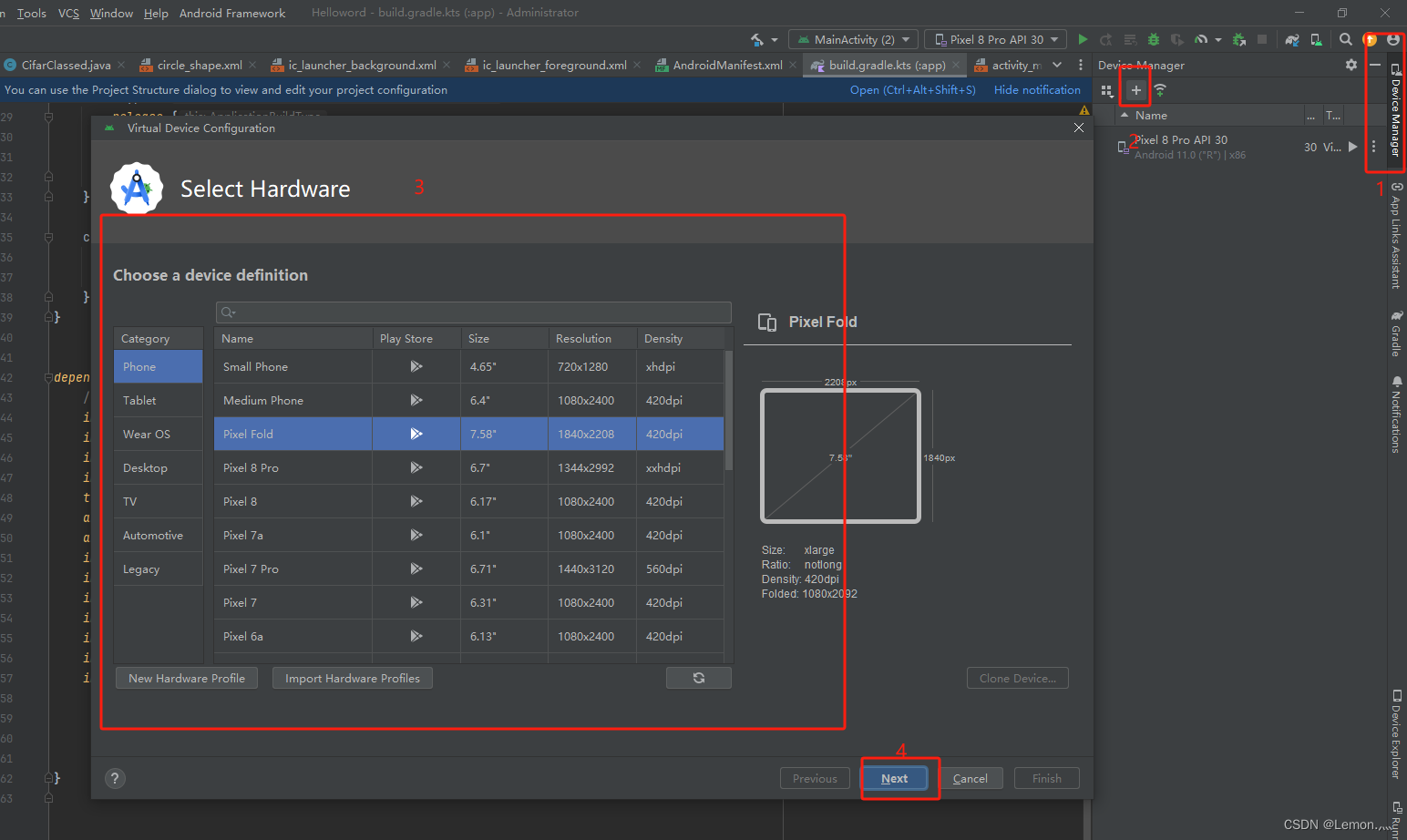Screen dimensions: 1407x840
Task: Click the IDE updates notification icon
Action: click(1370, 39)
